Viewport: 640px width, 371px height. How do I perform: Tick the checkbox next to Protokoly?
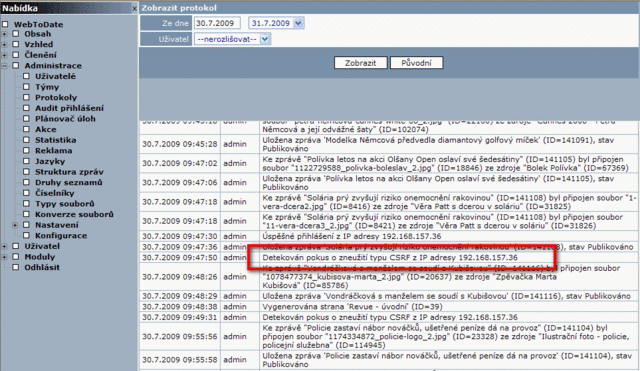point(27,97)
